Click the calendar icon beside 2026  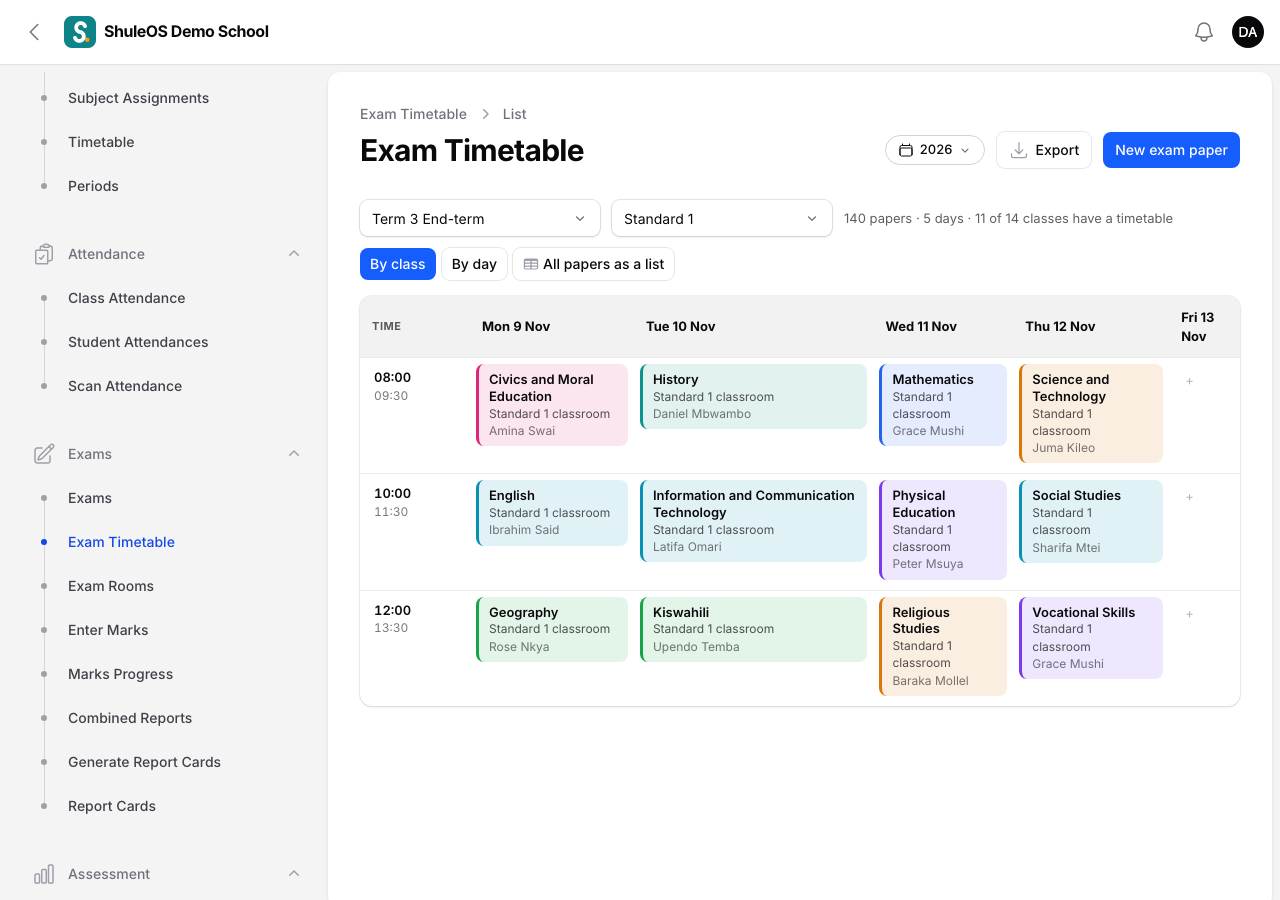coord(906,150)
